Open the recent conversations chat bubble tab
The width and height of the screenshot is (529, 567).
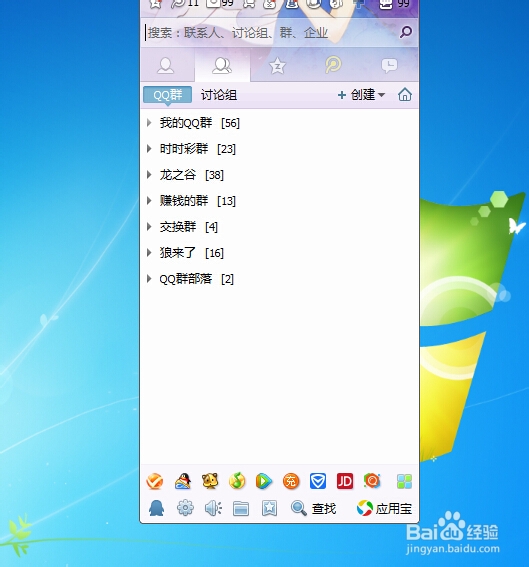pos(389,66)
